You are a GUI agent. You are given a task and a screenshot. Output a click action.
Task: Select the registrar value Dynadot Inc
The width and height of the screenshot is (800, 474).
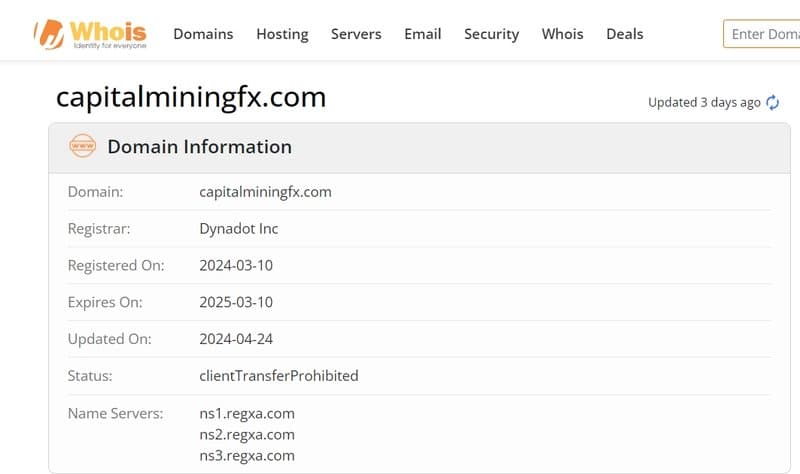239,229
